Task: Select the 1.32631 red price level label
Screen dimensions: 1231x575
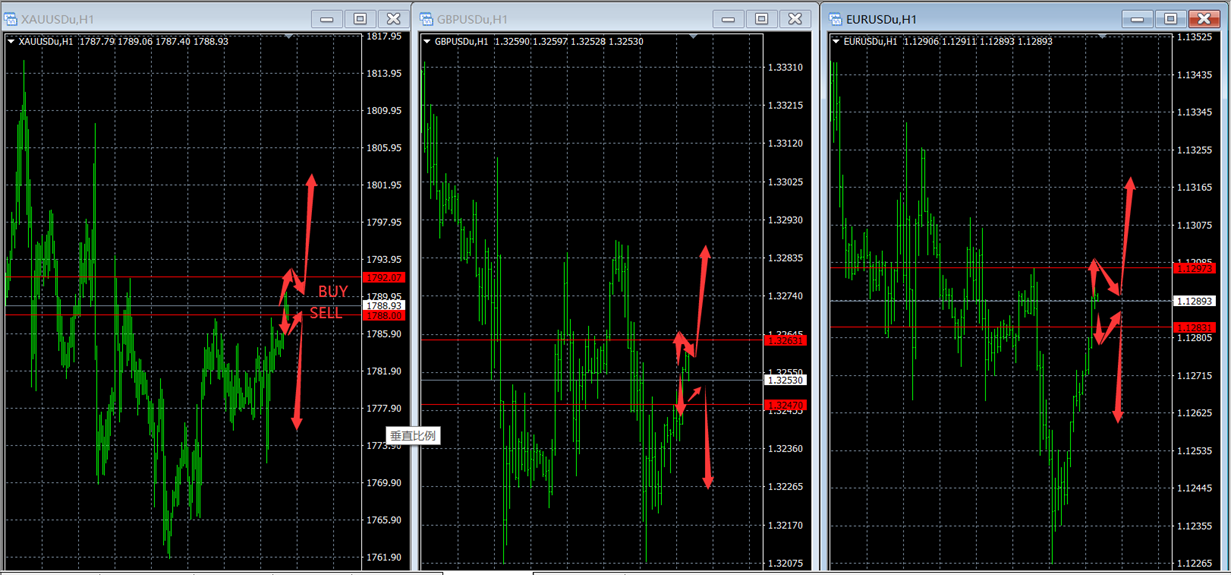Action: pos(786,340)
